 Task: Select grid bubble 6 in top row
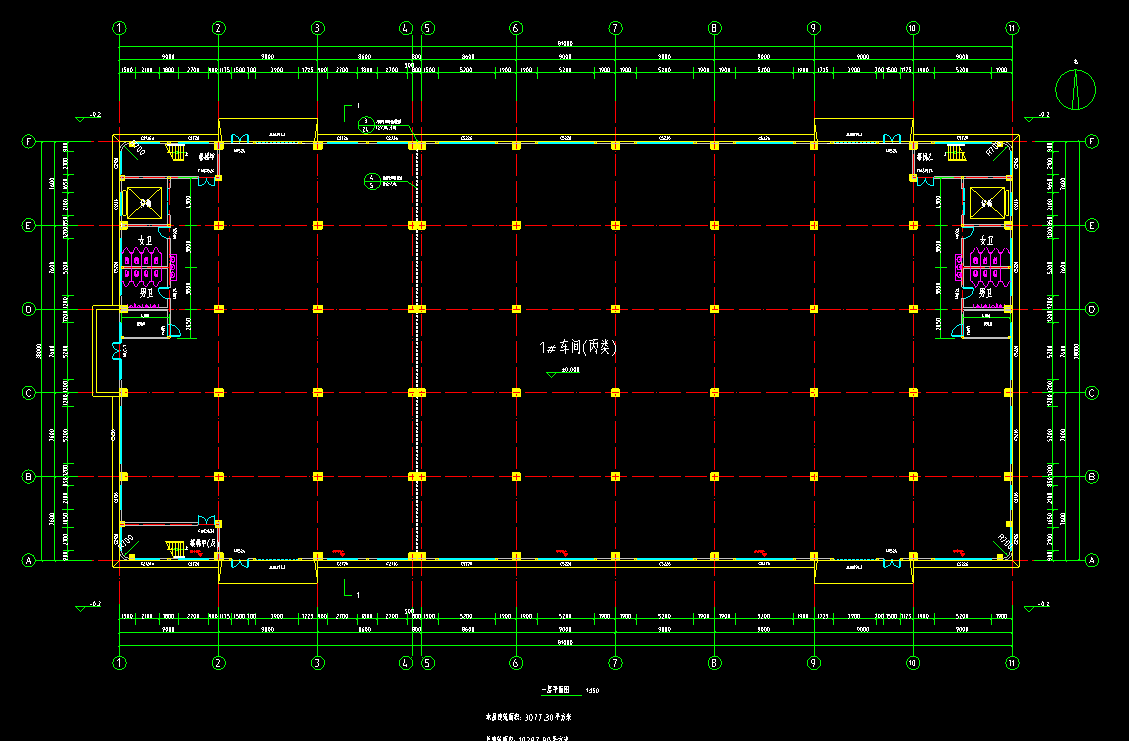point(516,28)
